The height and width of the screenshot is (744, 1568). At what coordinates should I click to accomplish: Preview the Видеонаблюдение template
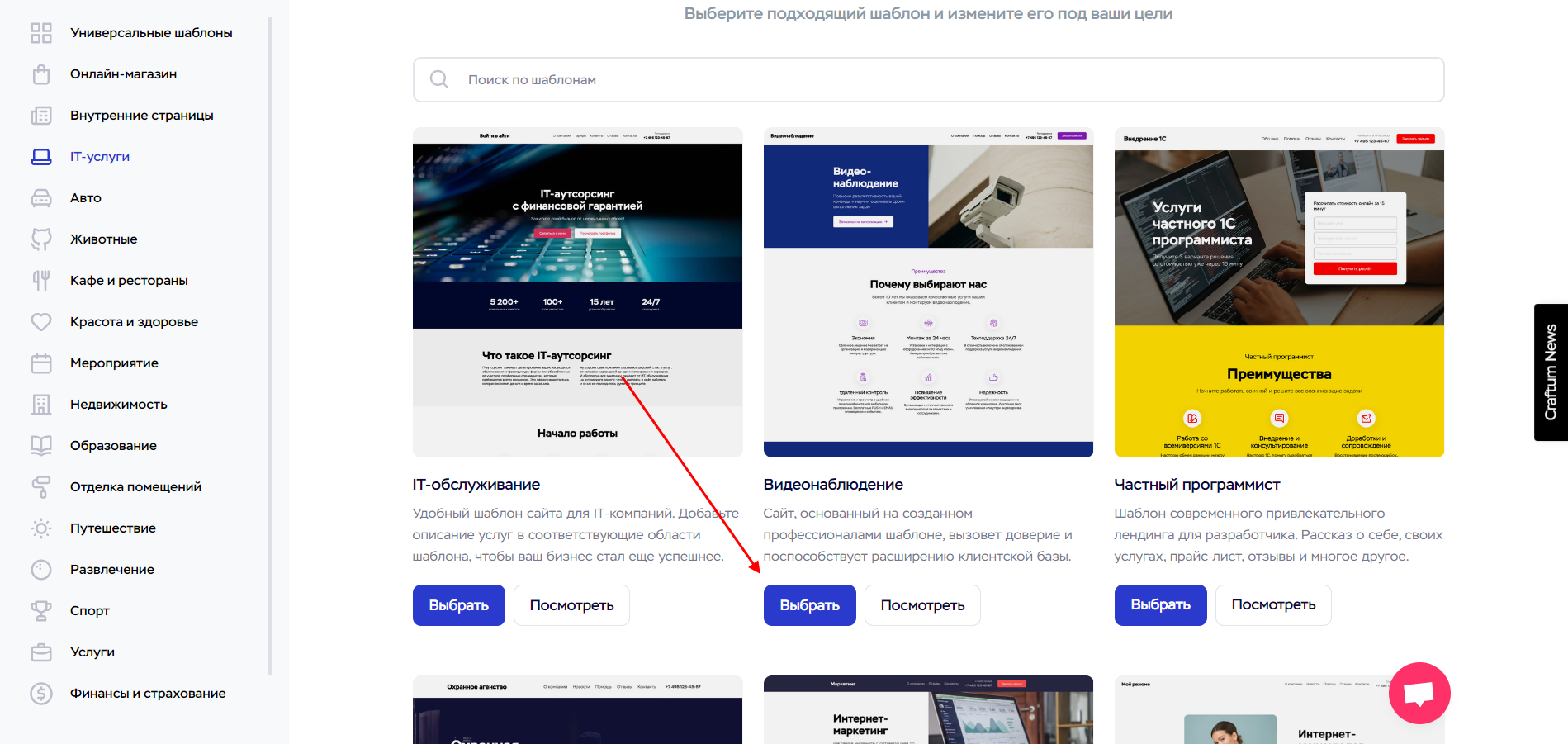(922, 605)
